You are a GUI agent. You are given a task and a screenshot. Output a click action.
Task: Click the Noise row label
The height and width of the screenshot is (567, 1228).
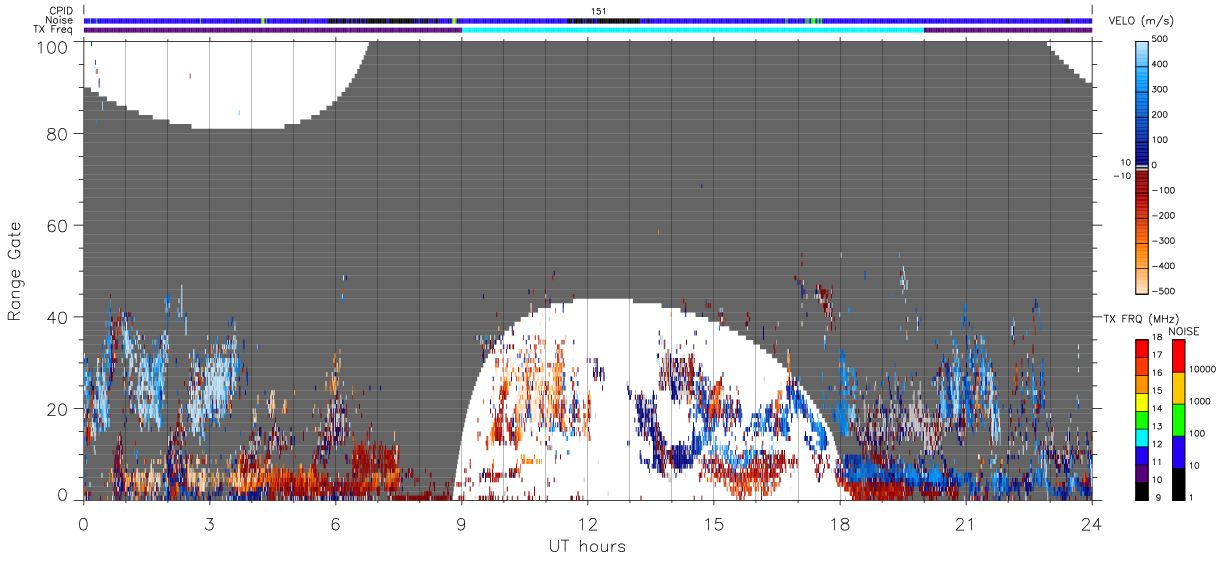pyautogui.click(x=59, y=20)
